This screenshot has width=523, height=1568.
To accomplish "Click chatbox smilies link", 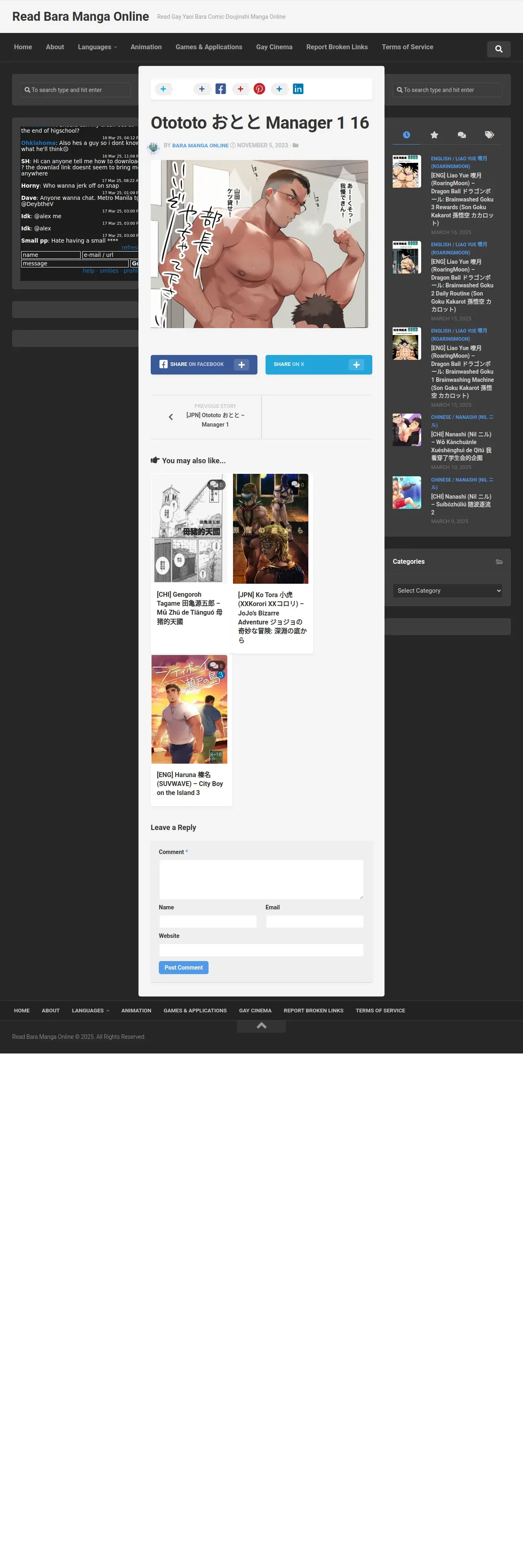I will pos(109,271).
